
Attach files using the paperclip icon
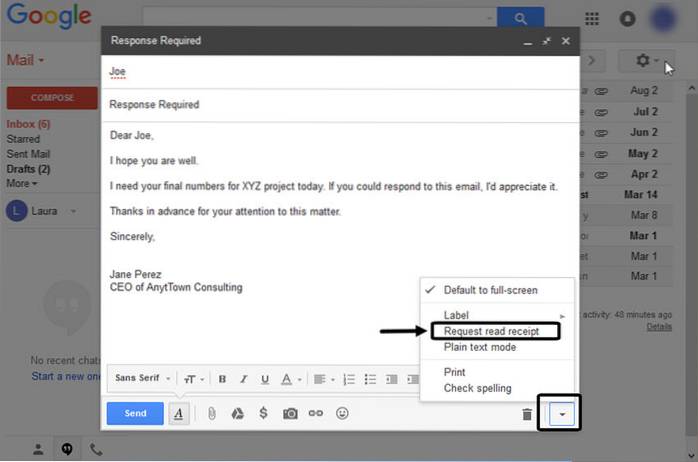point(211,413)
